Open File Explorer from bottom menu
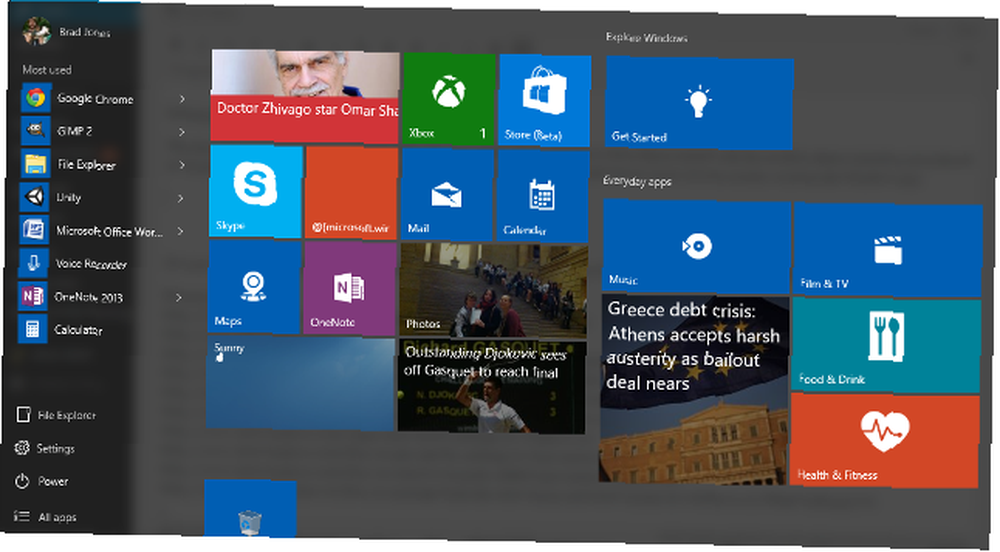Screen dimensions: 1000x552 [56, 415]
